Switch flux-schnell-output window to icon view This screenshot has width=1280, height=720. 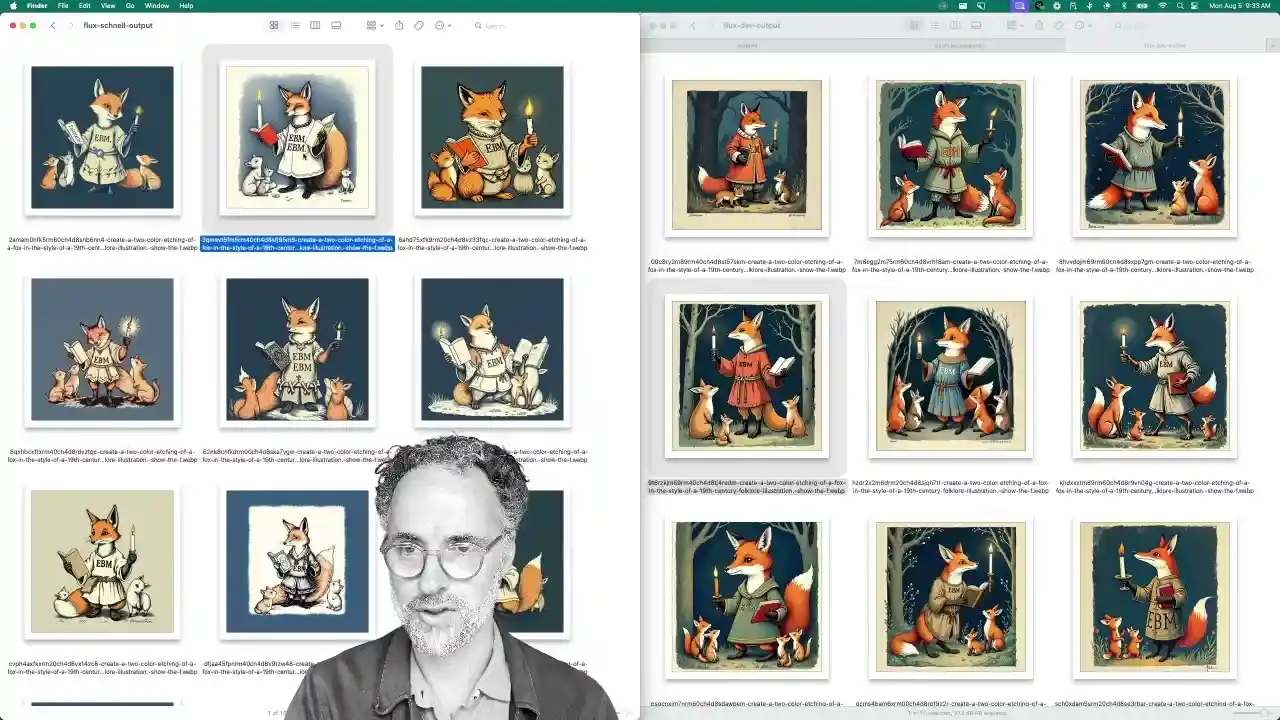point(273,25)
